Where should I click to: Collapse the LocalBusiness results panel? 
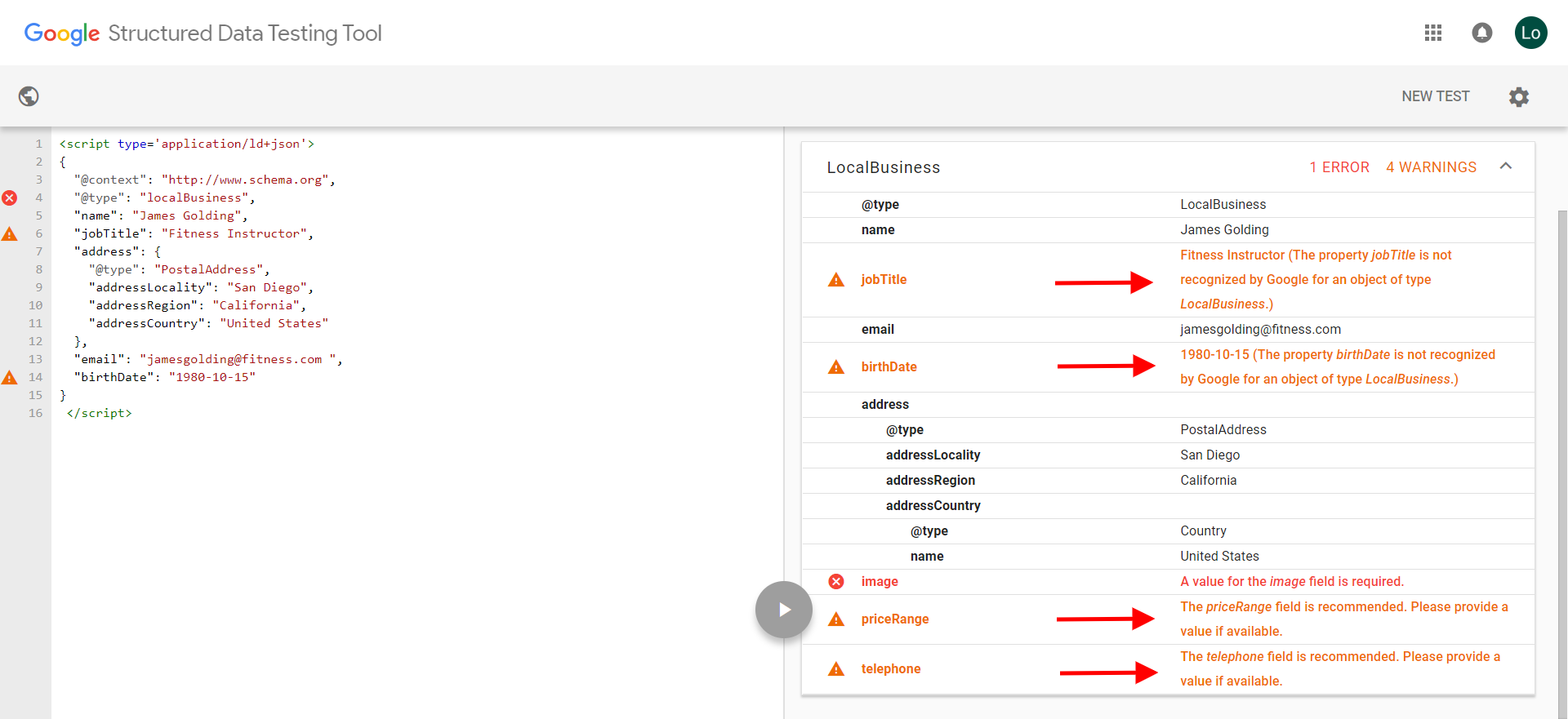1506,166
